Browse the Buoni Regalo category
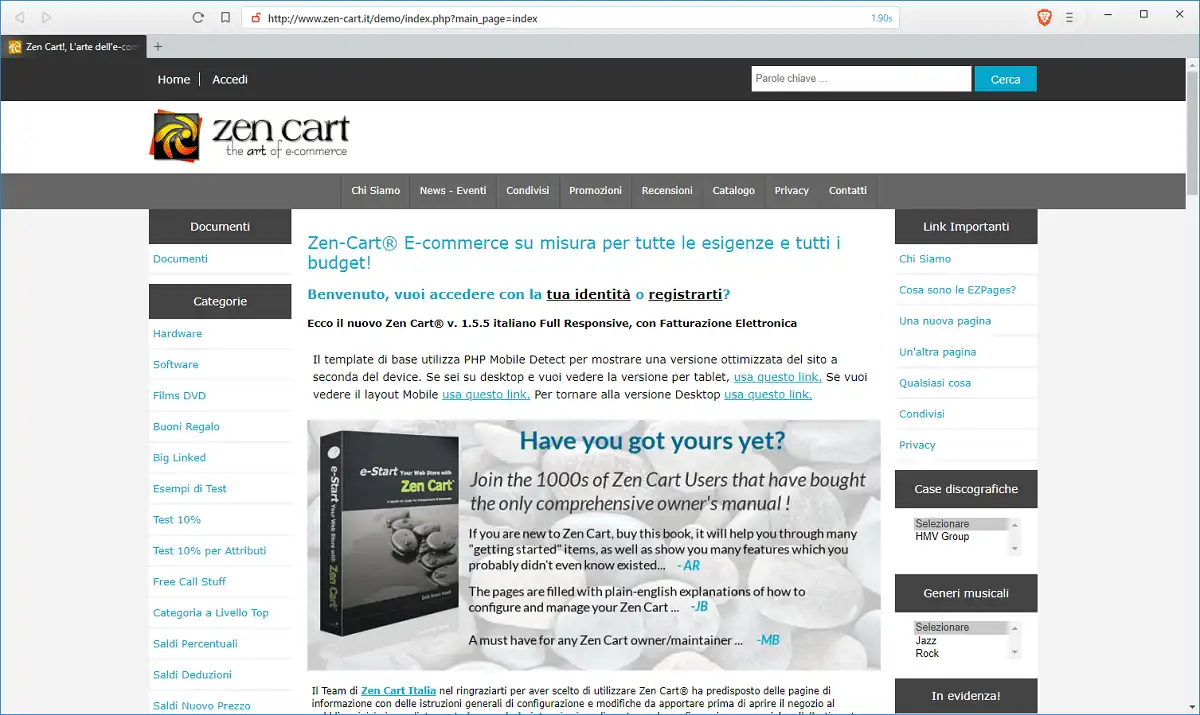Viewport: 1200px width, 715px height. coord(186,427)
